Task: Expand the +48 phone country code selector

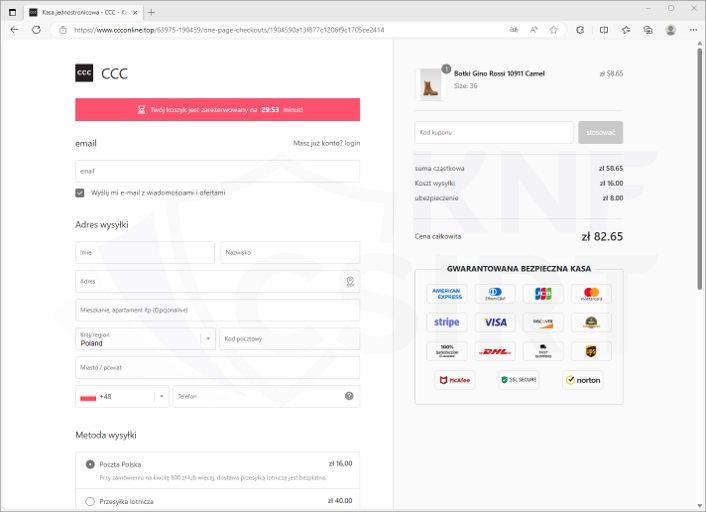Action: point(122,396)
